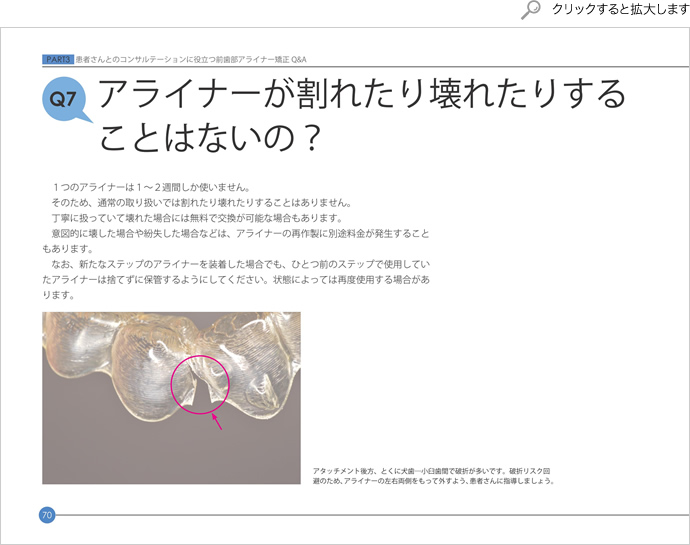The width and height of the screenshot is (690, 545).
Task: Click the magnifying glass zoom icon
Action: 532,10
